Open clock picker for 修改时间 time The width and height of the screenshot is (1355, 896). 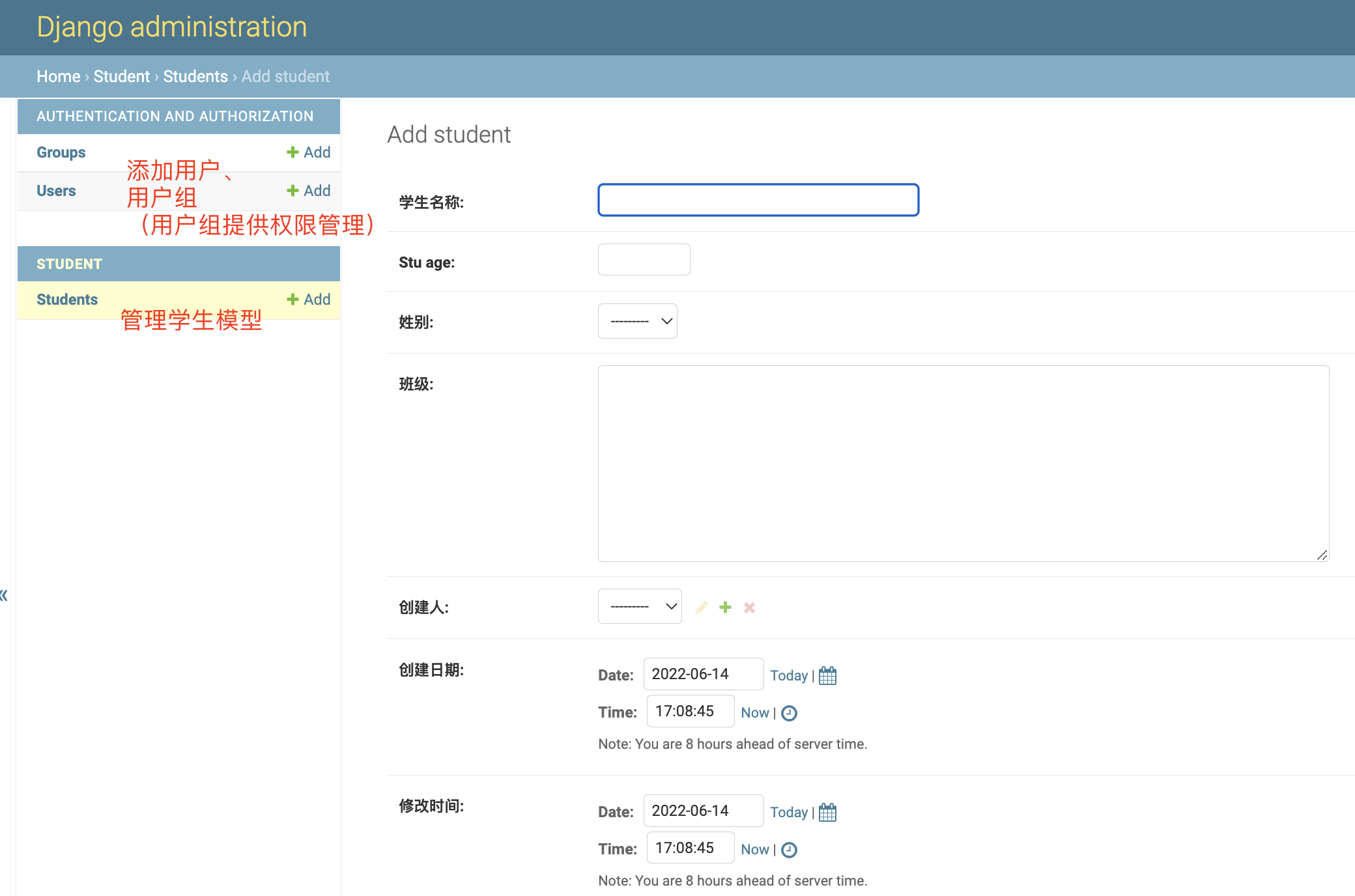click(x=789, y=849)
